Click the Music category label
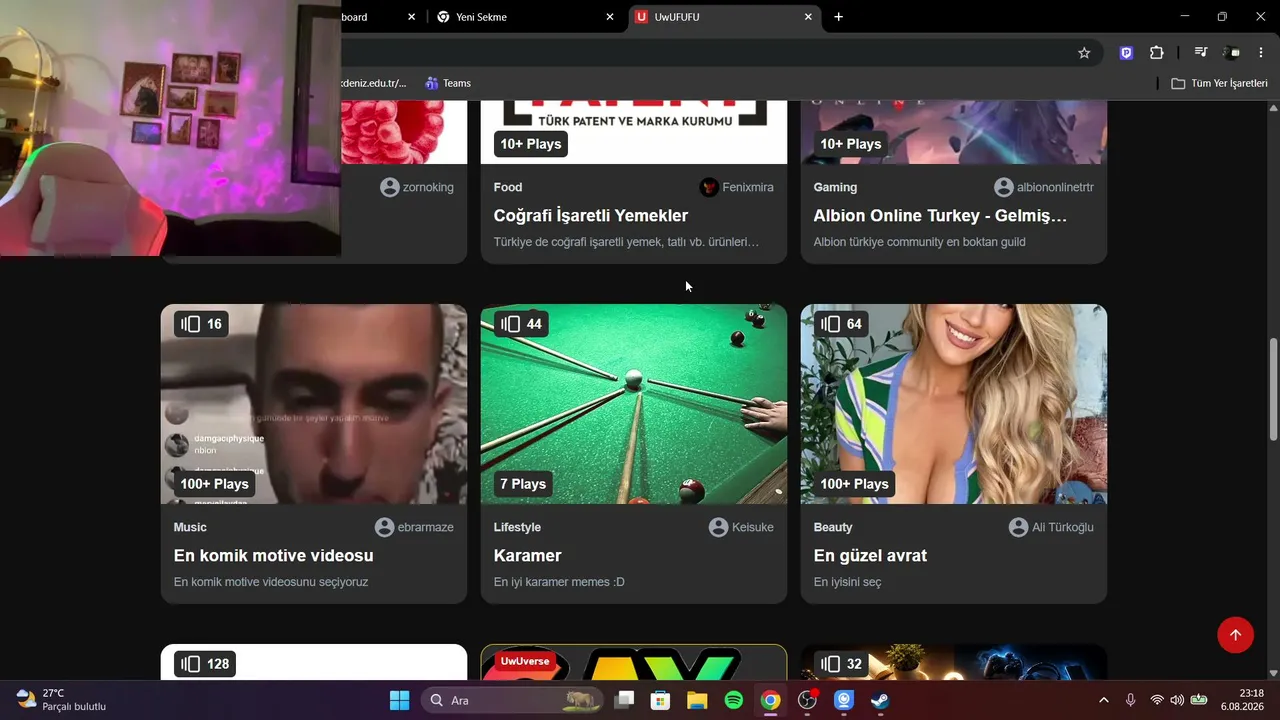Viewport: 1280px width, 720px height. [190, 527]
